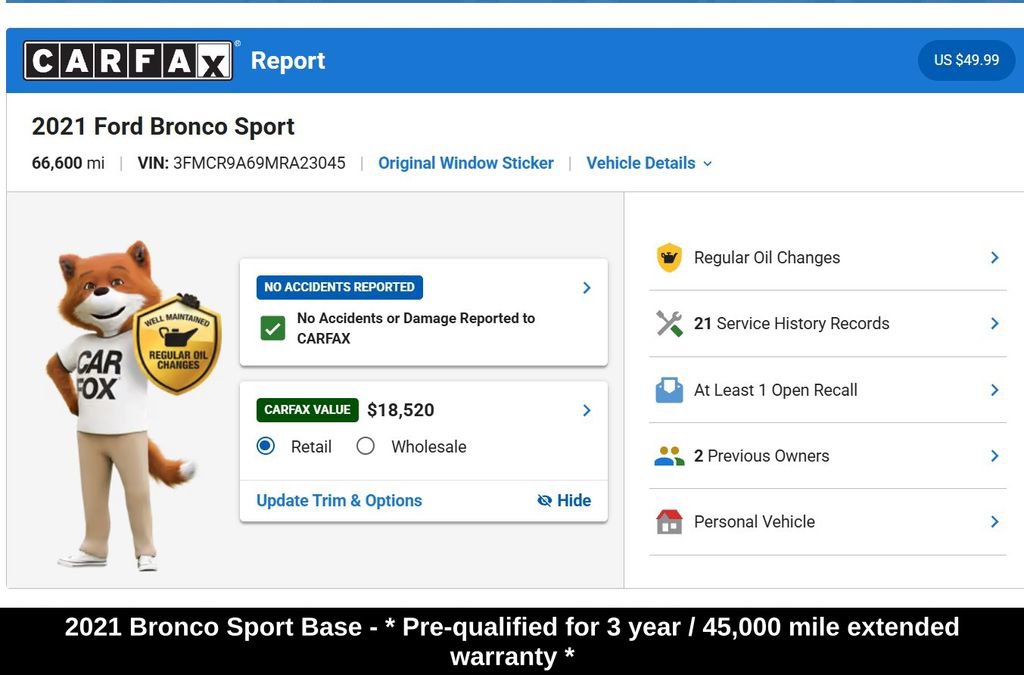Click the At Least 1 Open Recall text
Image resolution: width=1024 pixels, height=675 pixels.
coord(776,390)
